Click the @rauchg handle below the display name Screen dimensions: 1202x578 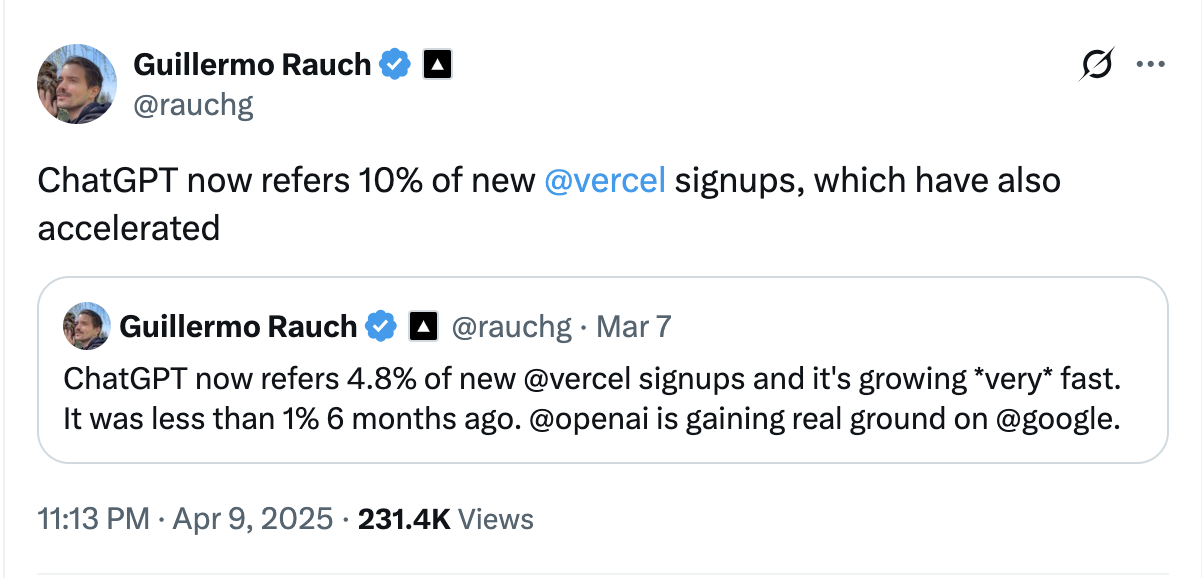coord(193,103)
